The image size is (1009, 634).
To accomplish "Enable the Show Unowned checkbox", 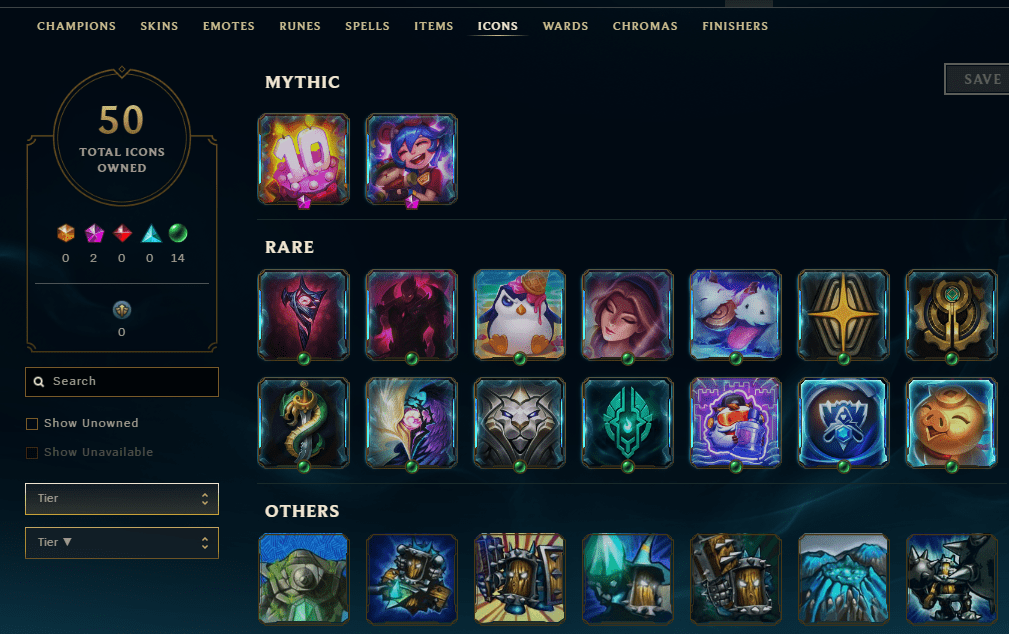I will point(32,424).
